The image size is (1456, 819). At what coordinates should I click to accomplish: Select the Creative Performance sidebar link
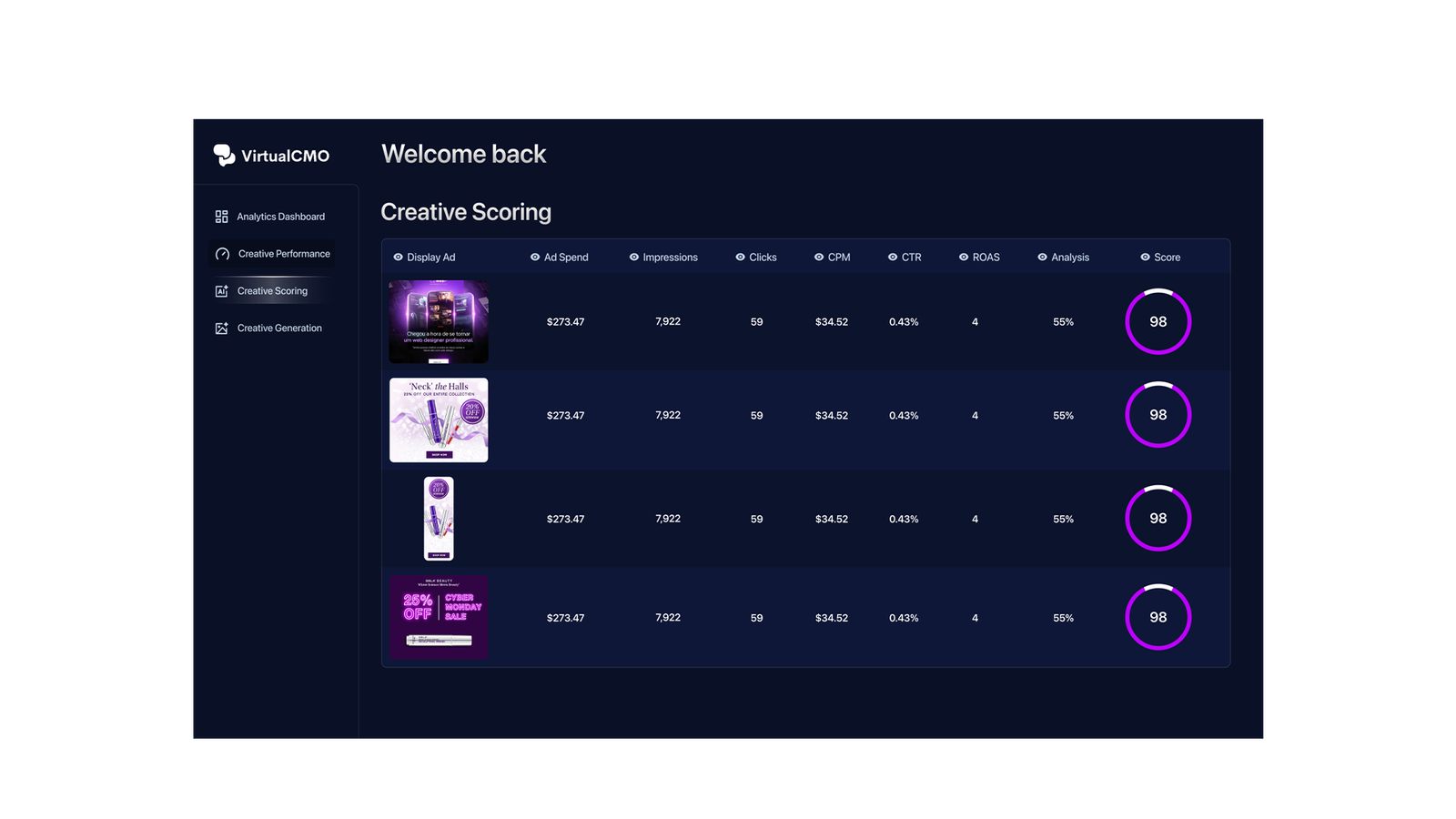click(x=284, y=254)
